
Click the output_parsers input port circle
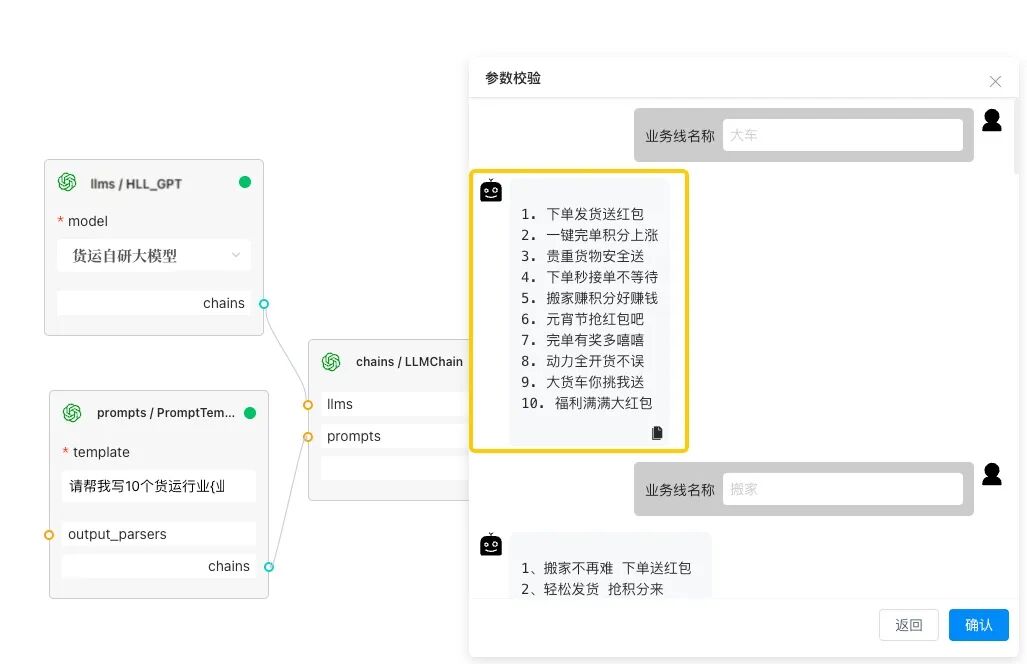(x=49, y=535)
